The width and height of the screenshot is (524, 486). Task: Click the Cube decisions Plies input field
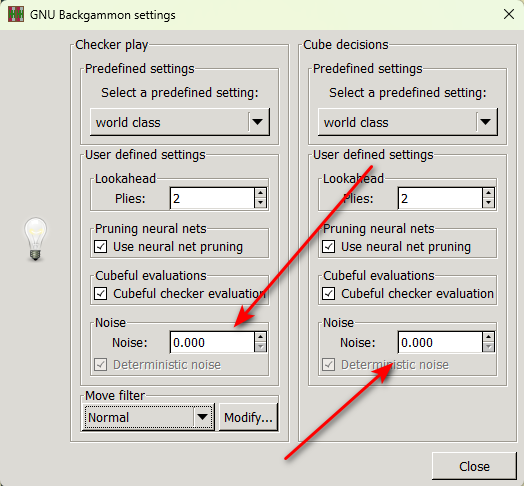pos(440,199)
